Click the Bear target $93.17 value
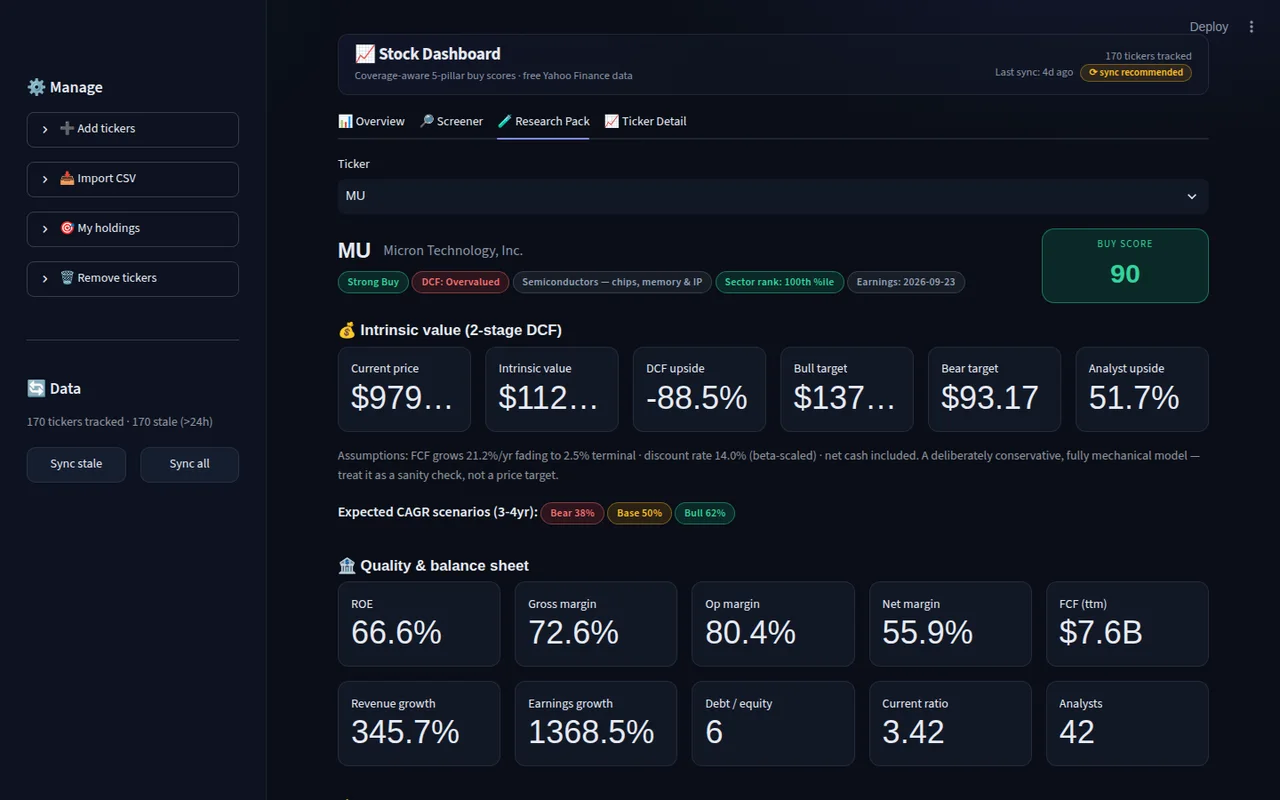Viewport: 1280px width, 800px height. tap(990, 398)
